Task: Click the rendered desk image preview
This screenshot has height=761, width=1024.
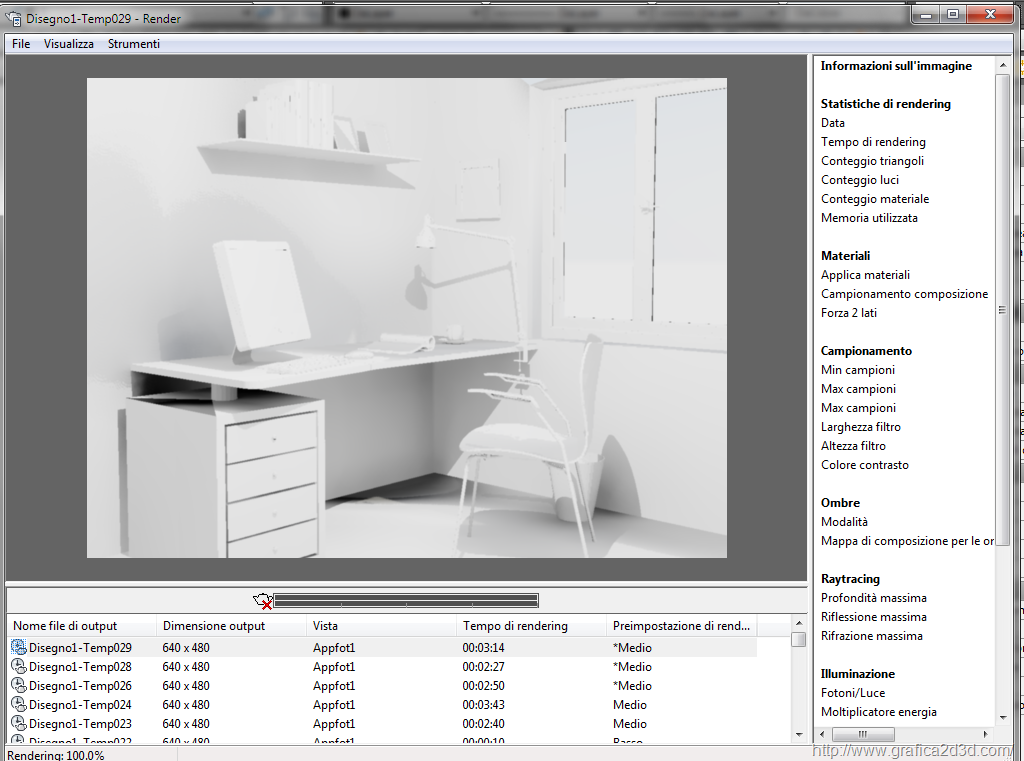Action: tap(406, 318)
